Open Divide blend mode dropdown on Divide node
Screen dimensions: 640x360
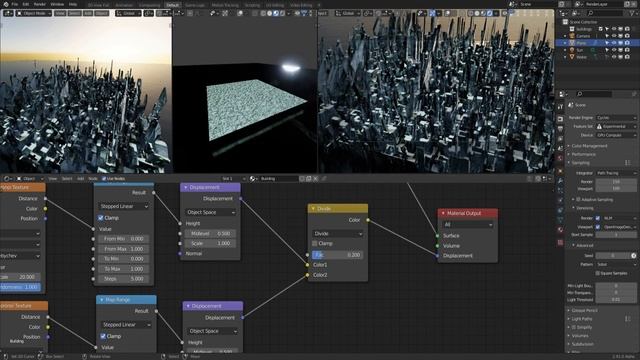(337, 233)
